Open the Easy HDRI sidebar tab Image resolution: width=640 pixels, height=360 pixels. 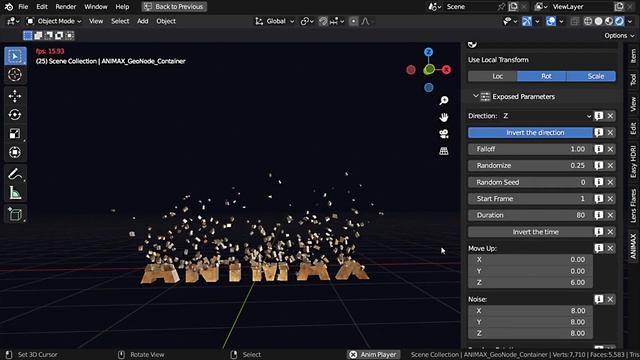pyautogui.click(x=633, y=162)
